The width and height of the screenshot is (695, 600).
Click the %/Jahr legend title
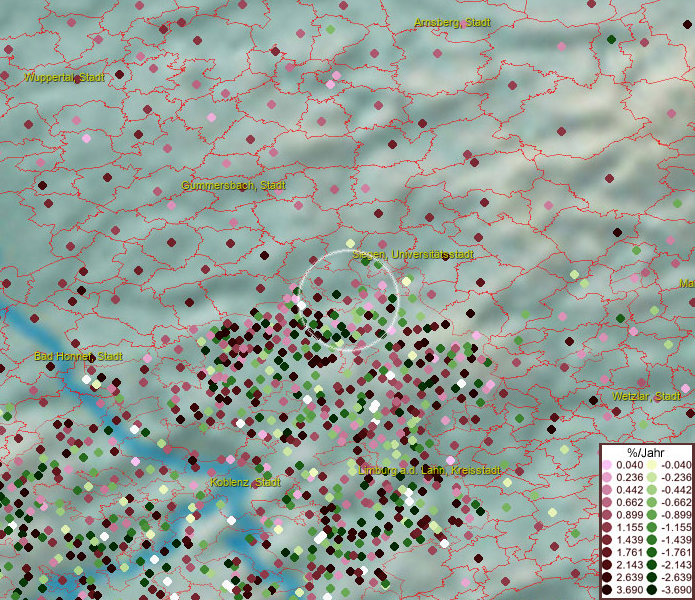click(646, 452)
